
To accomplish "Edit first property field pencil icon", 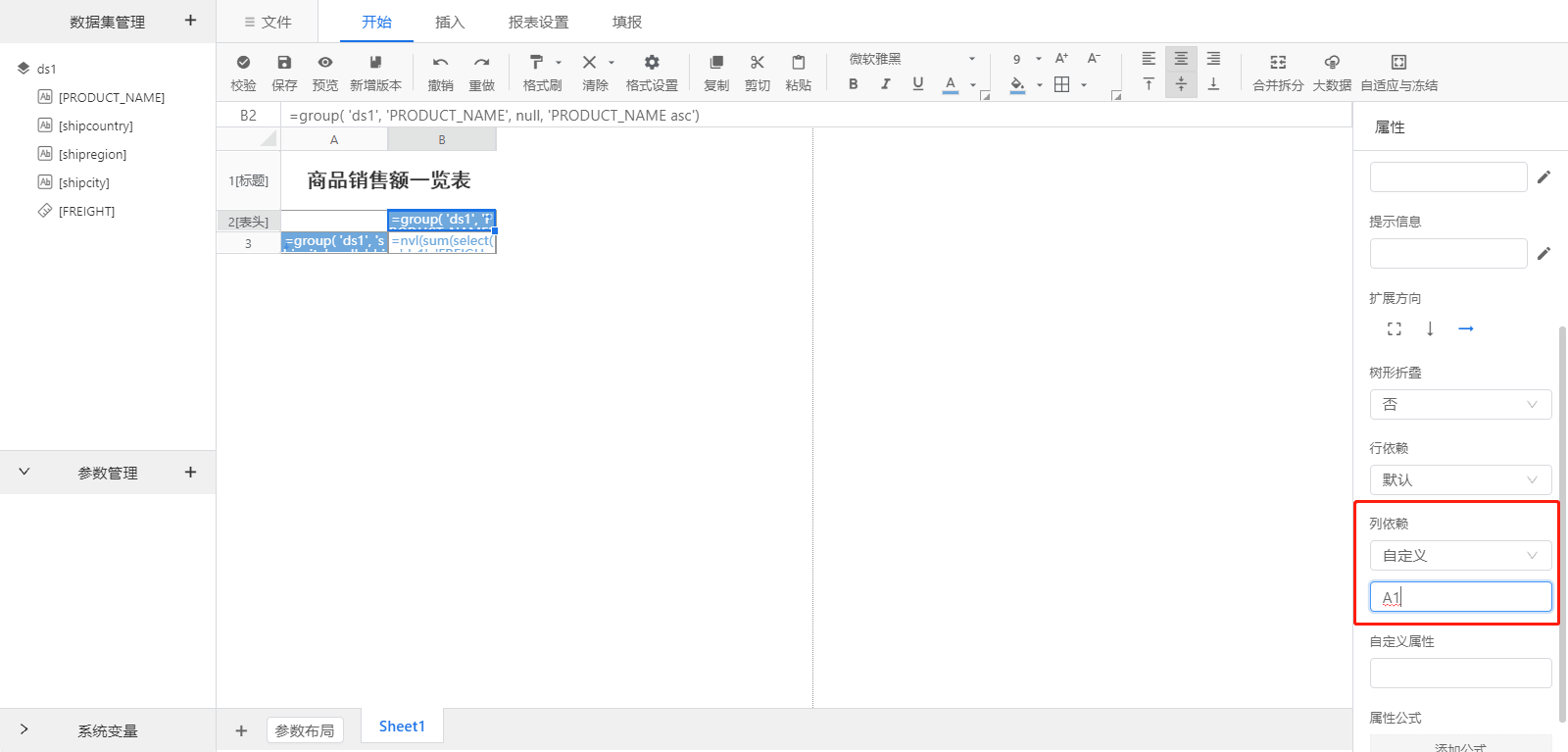I will (x=1543, y=177).
